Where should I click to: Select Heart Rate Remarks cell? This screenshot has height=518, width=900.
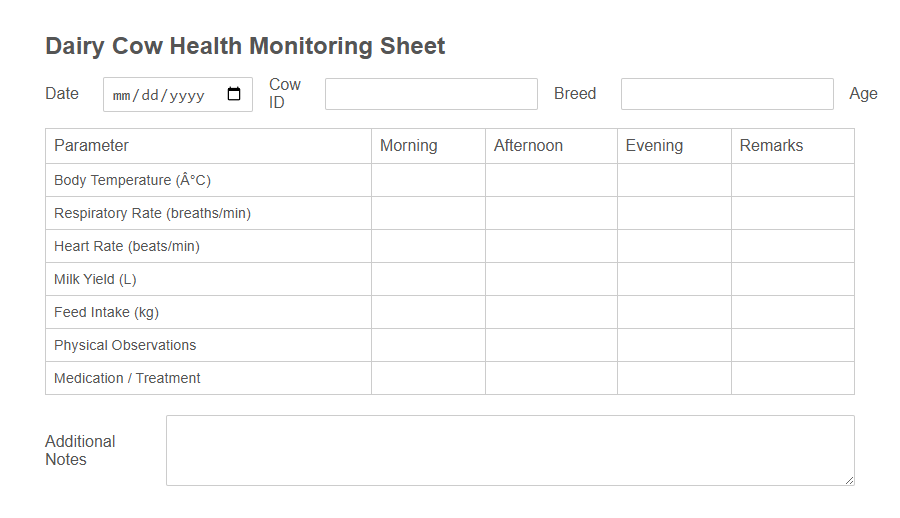pyautogui.click(x=792, y=246)
